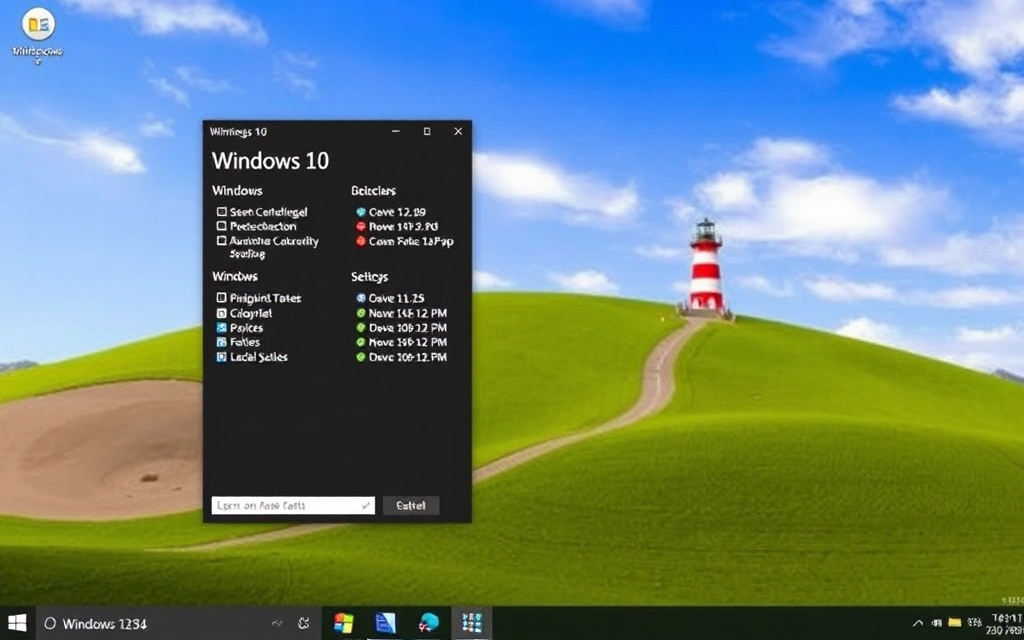Tick the 'Seen Certellegel' checkbox
The image size is (1024, 640).
tap(222, 212)
